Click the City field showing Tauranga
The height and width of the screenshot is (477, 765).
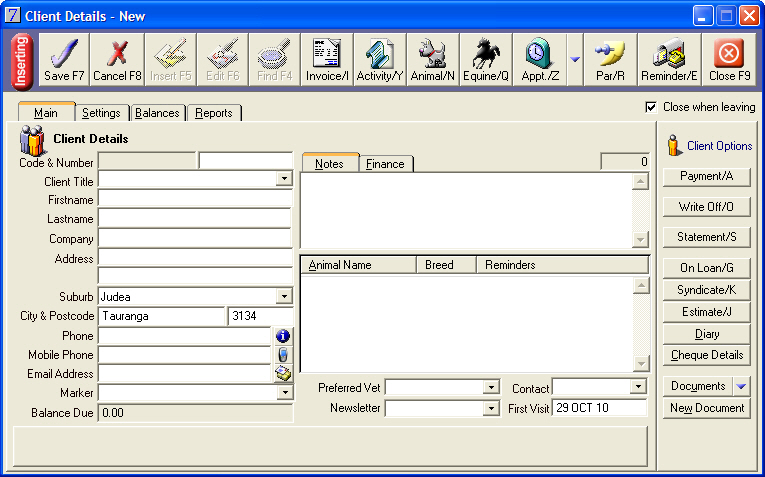coord(161,316)
